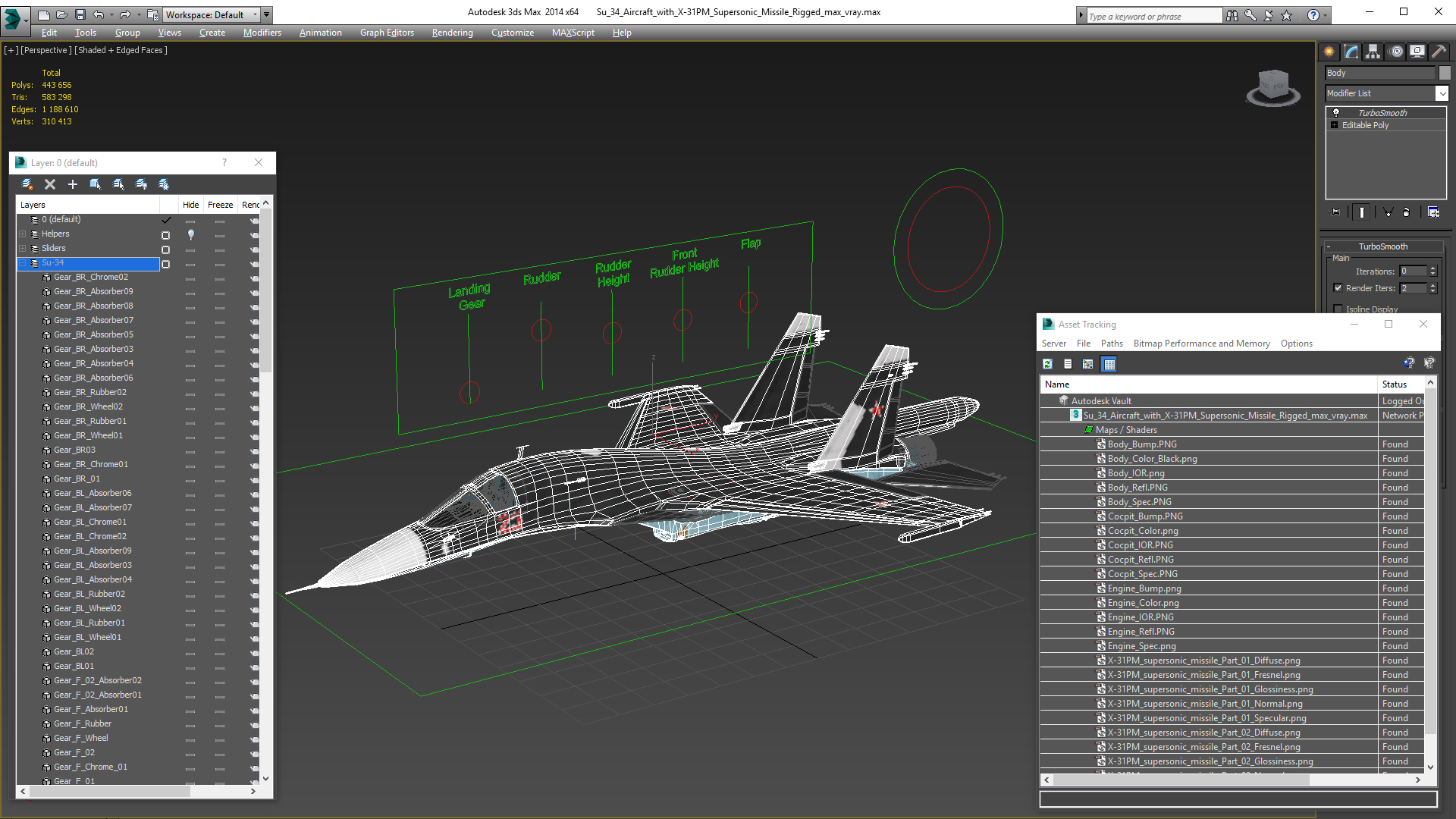Click the key Subscription Center icon
Image resolution: width=1456 pixels, height=819 pixels.
pos(1250,15)
